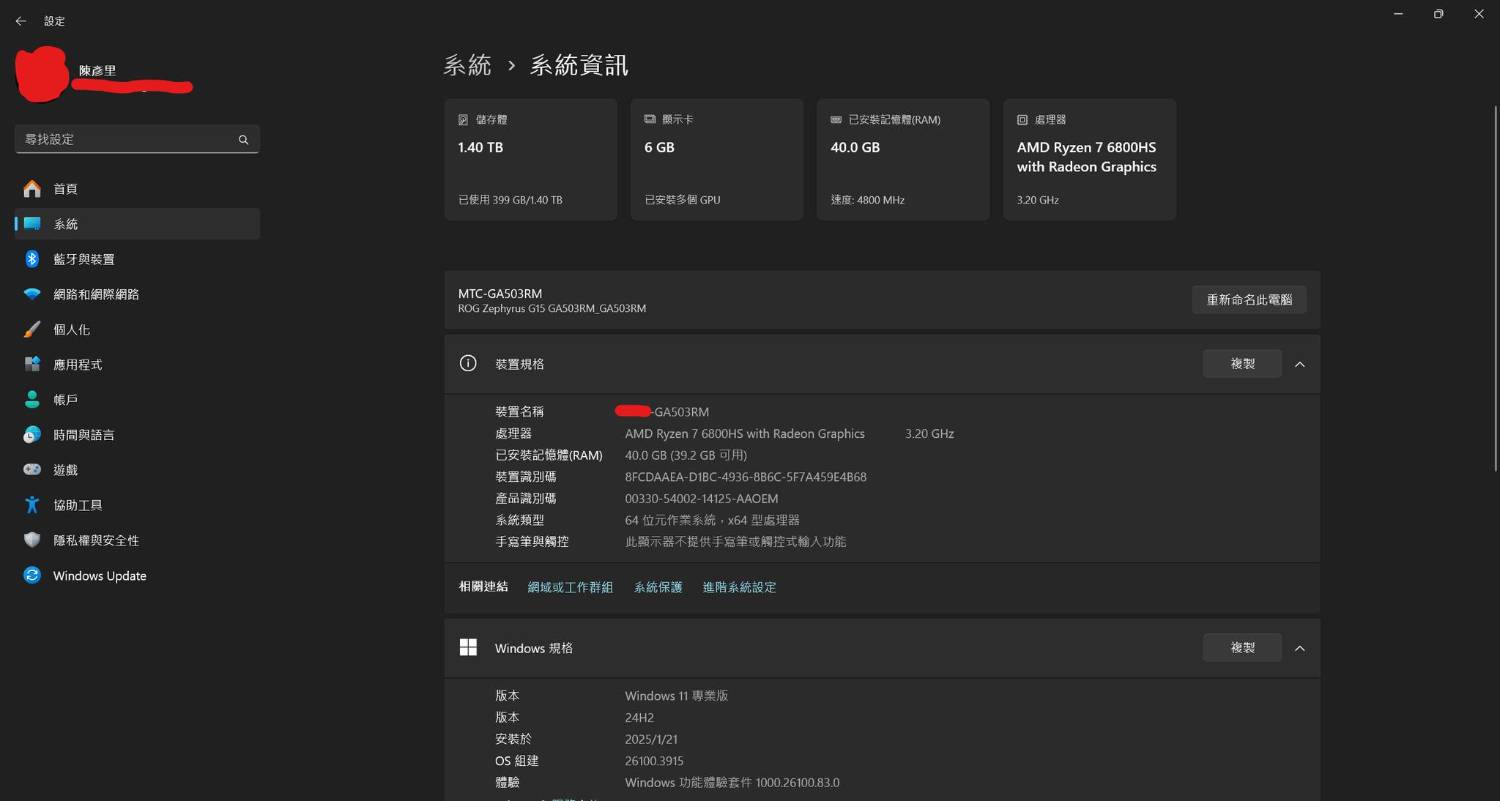The height and width of the screenshot is (801, 1500).
Task: Open 個人化 settings page
Action: coord(137,329)
